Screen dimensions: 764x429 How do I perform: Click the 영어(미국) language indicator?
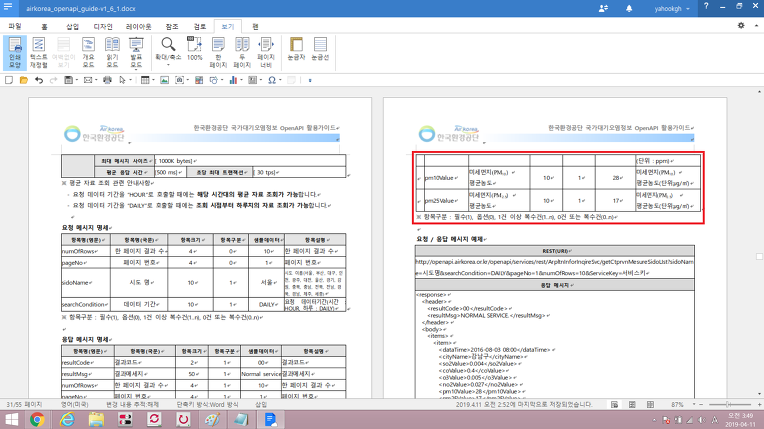click(x=75, y=404)
